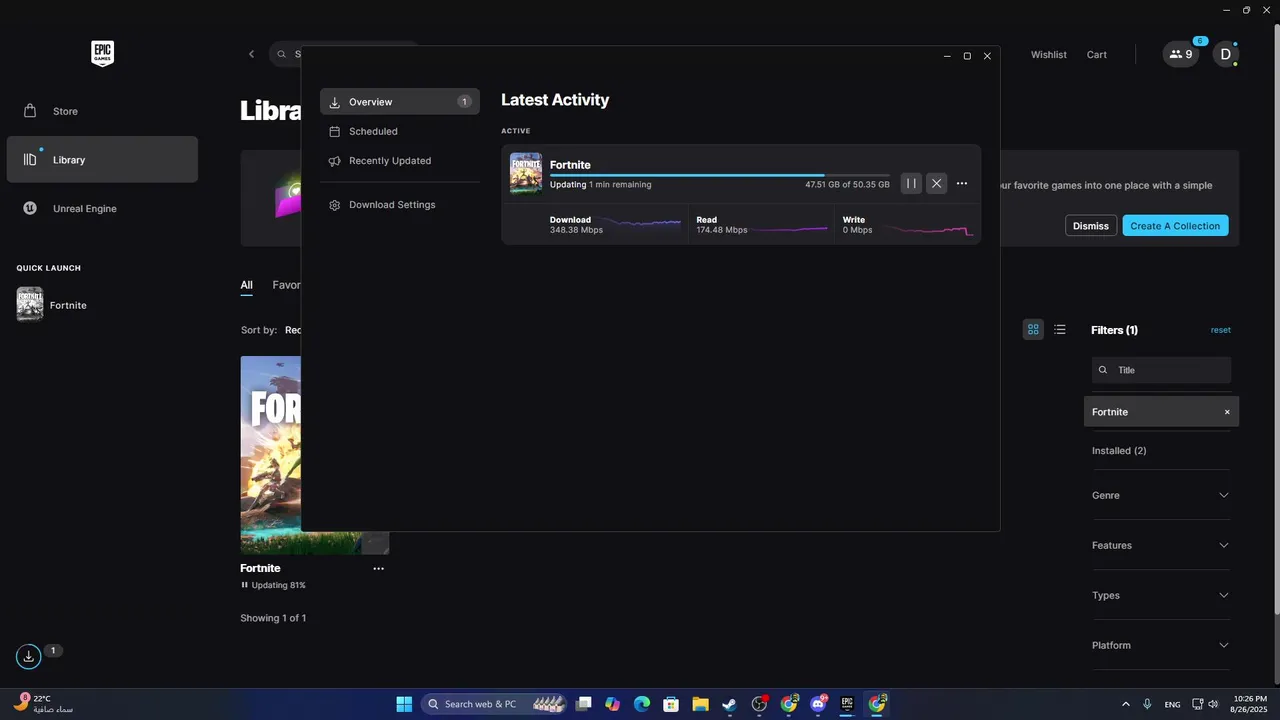Image resolution: width=1280 pixels, height=720 pixels.
Task: Open the friends list icon
Action: pyautogui.click(x=1181, y=54)
